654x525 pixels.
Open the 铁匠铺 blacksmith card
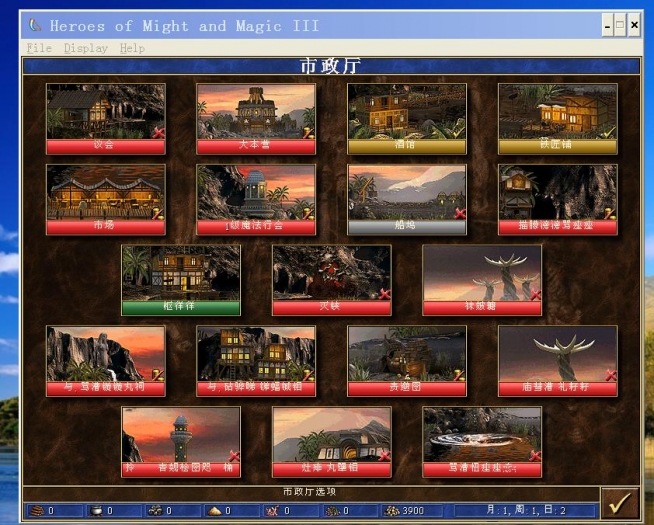(558, 118)
